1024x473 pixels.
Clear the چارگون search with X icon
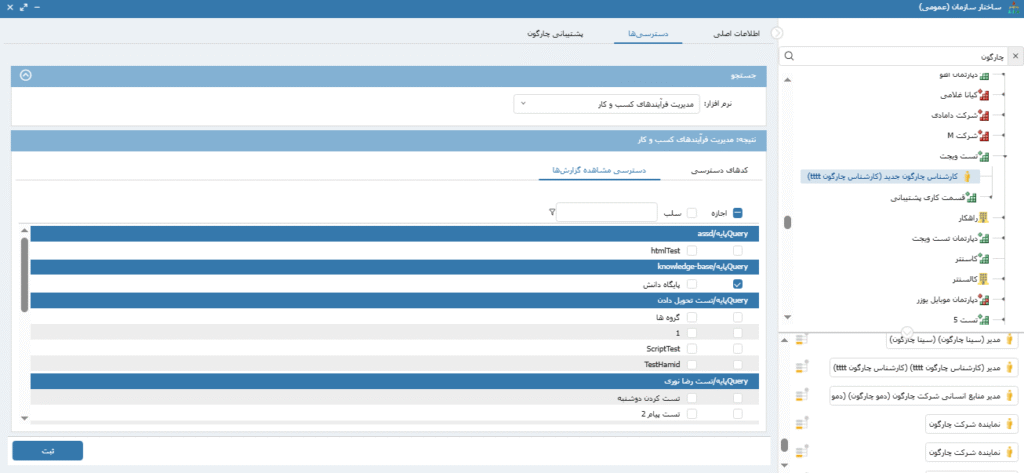pos(1014,56)
